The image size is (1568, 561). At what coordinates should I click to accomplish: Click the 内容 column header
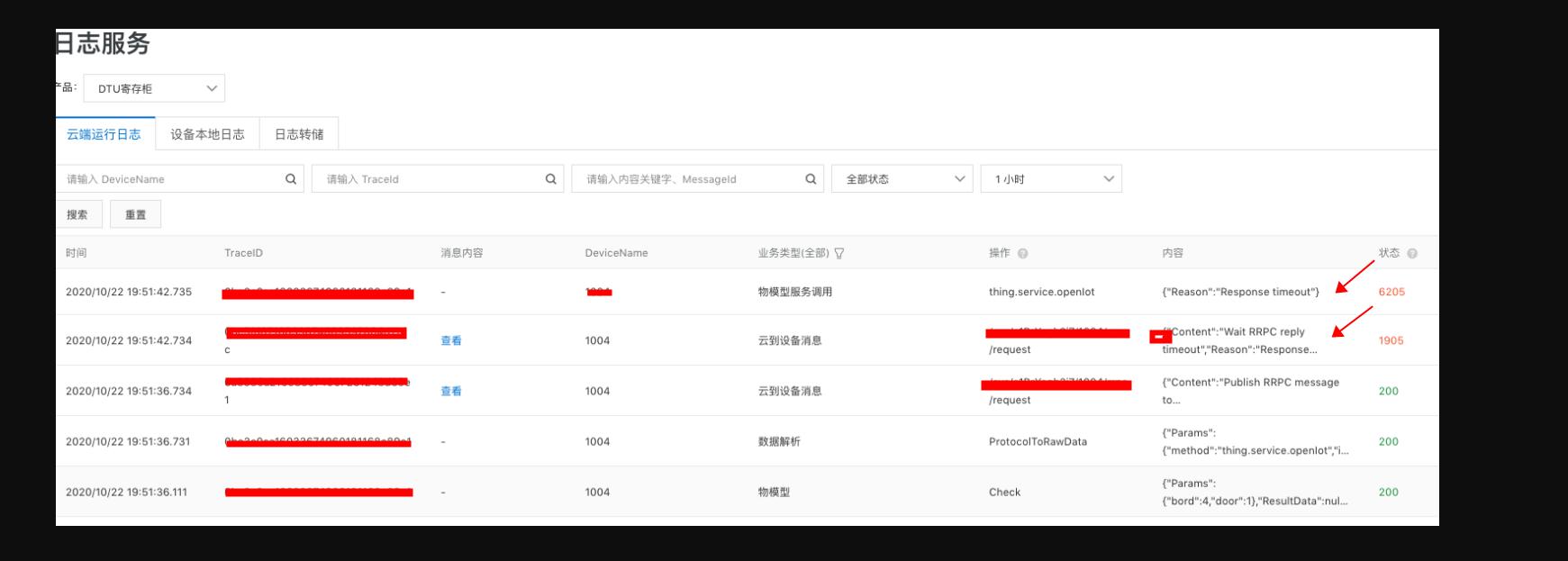[x=1173, y=253]
